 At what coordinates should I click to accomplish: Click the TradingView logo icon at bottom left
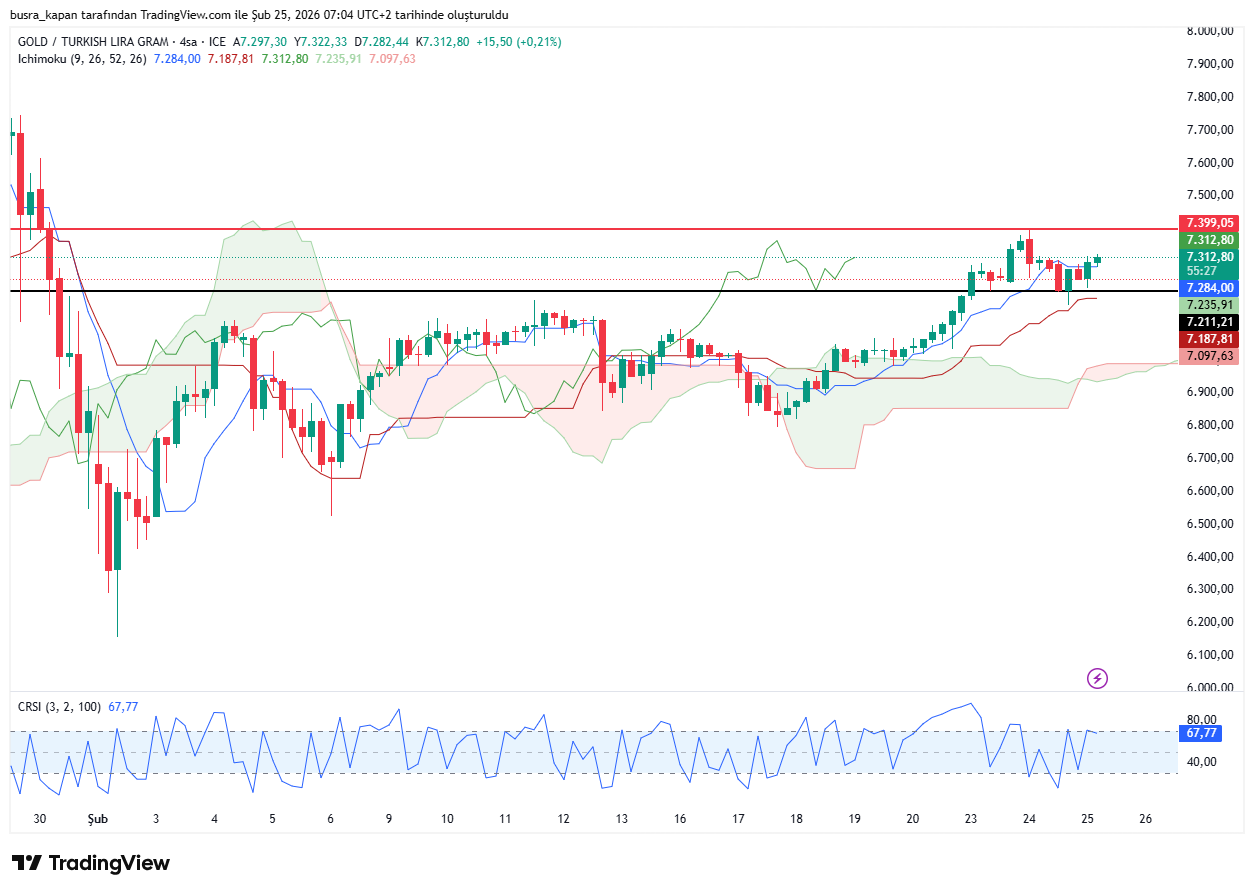[x=27, y=863]
